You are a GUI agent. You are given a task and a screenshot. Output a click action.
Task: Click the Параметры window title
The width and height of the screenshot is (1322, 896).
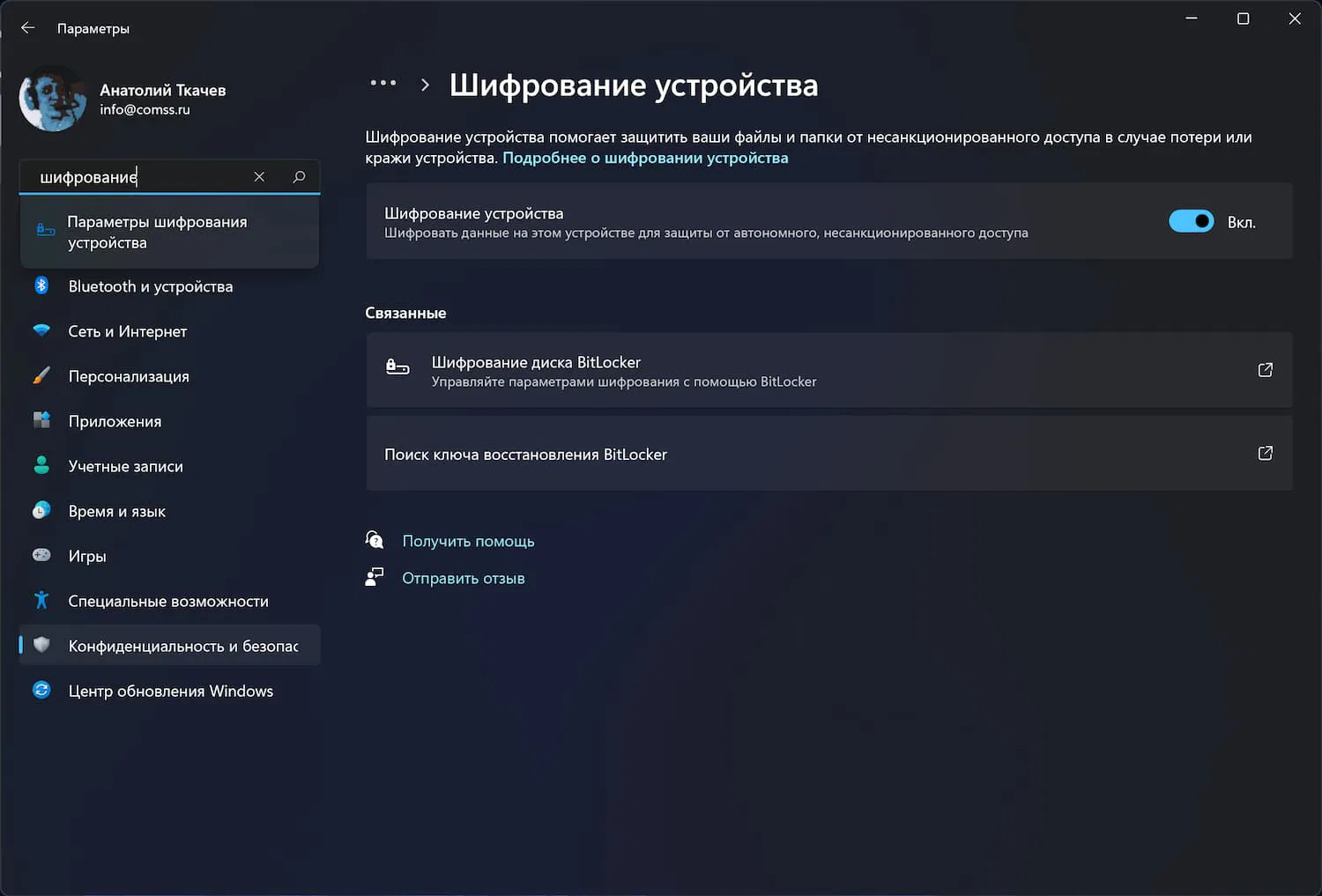(93, 28)
